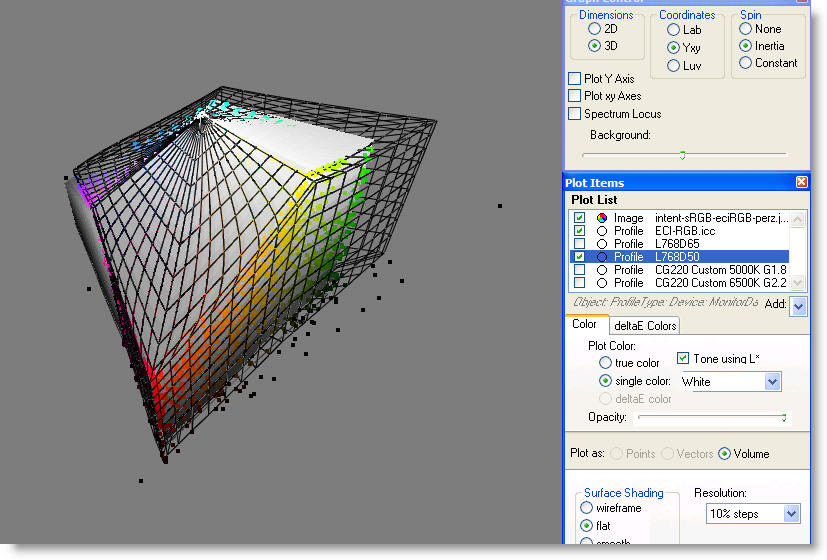The image size is (827, 560).
Task: Open the Add dropdown in Plot Items
Action: 798,308
